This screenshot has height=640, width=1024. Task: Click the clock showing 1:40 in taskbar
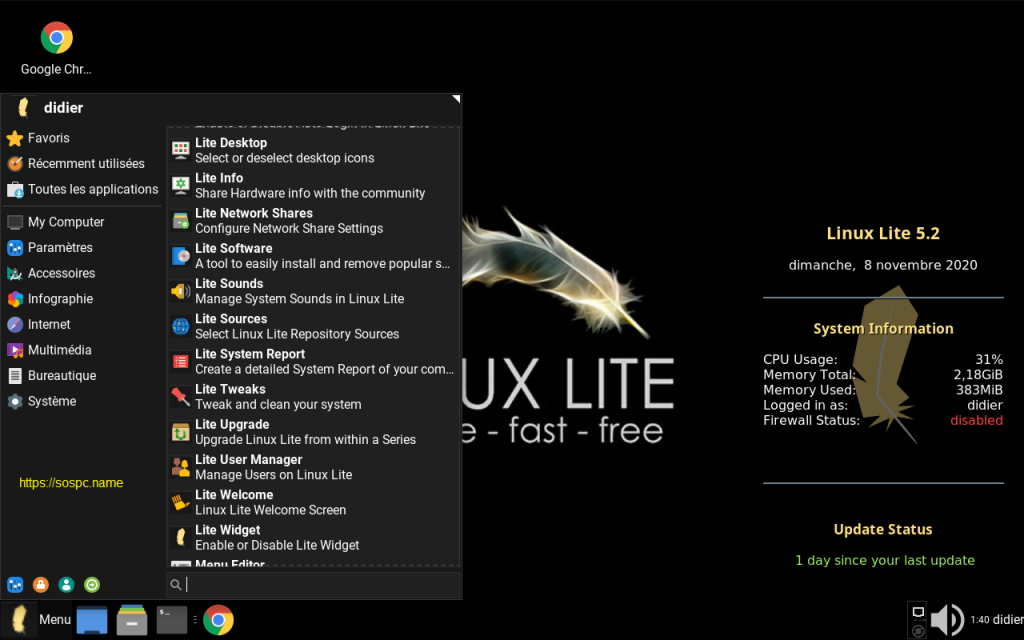(980, 620)
